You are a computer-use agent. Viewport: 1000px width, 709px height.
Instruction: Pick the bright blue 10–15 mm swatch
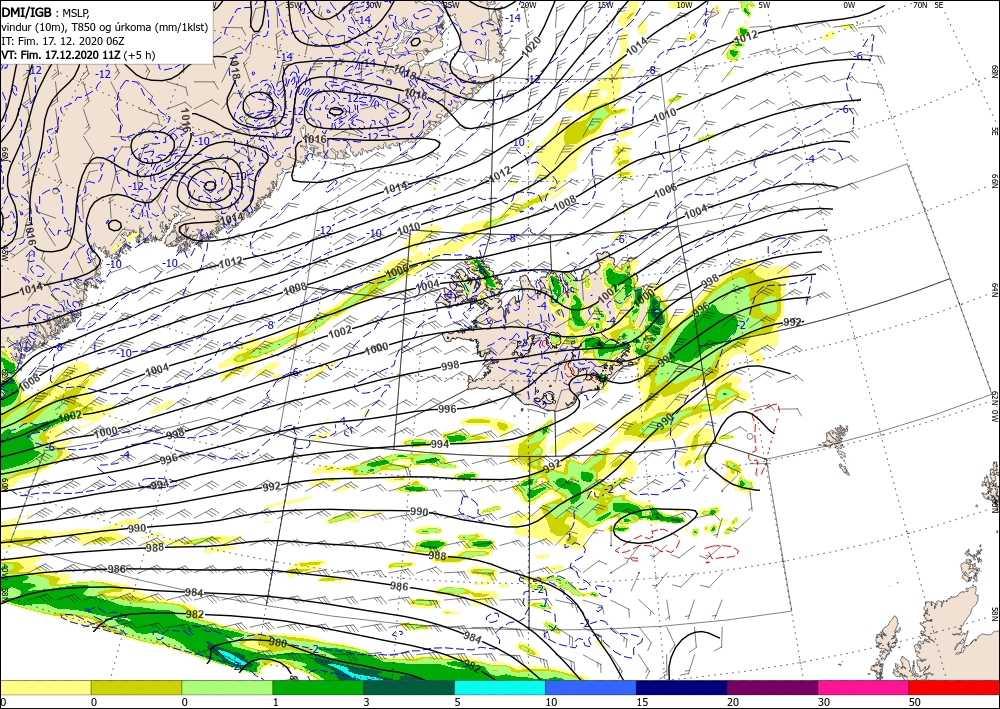(591, 687)
